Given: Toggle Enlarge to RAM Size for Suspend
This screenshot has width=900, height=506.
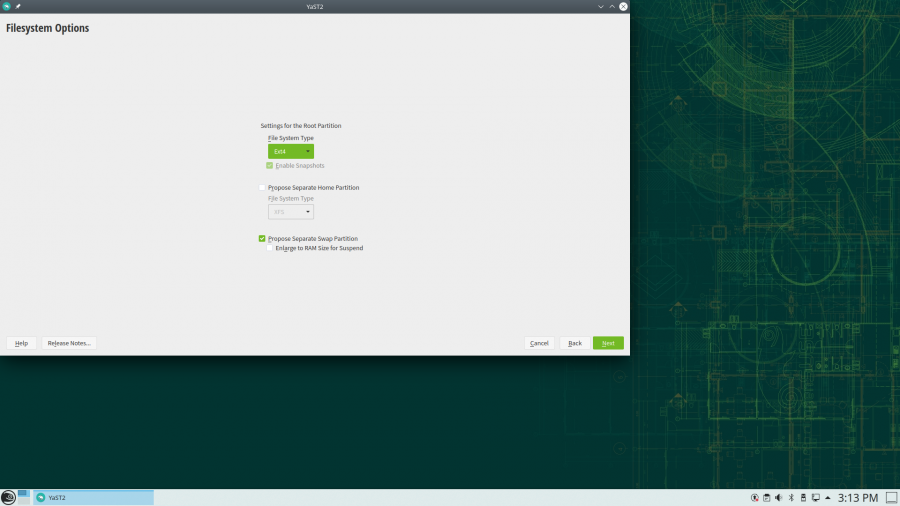Looking at the screenshot, I should click(270, 248).
